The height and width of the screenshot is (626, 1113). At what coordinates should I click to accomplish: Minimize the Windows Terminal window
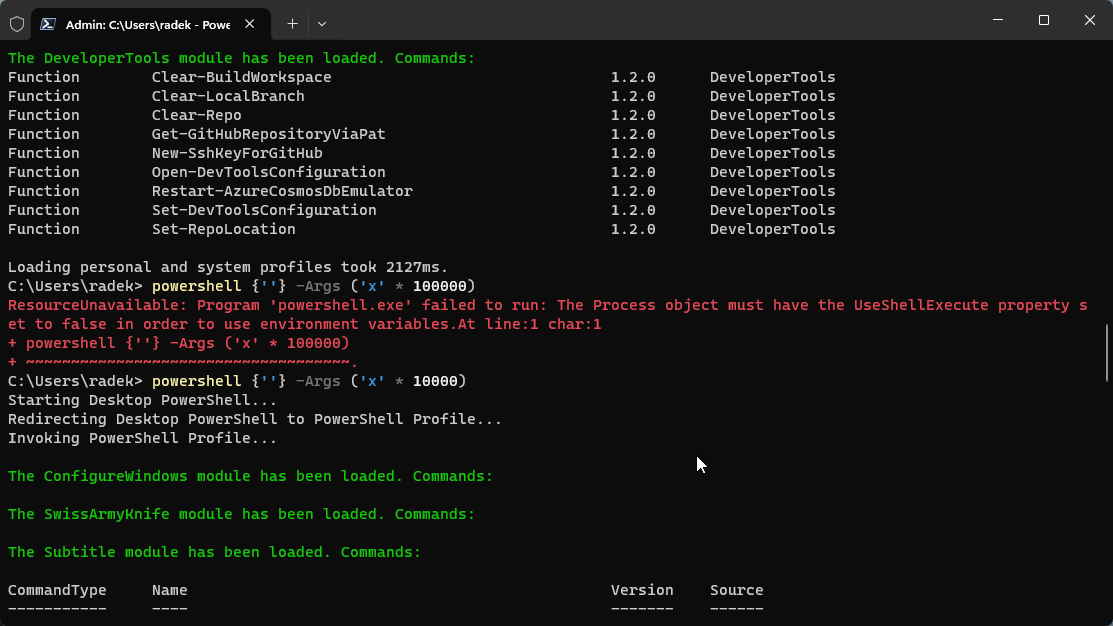coord(997,20)
